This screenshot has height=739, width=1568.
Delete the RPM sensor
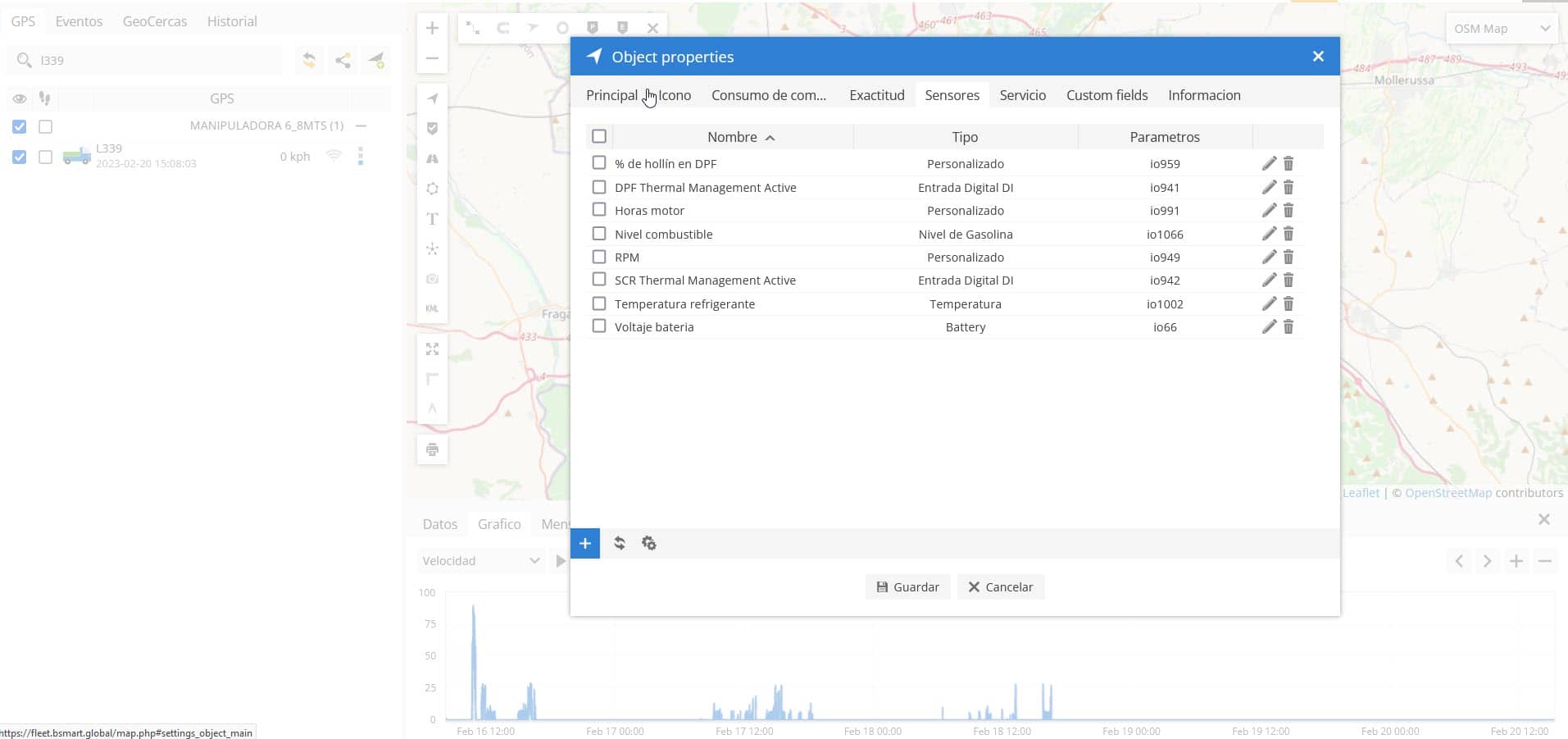pyautogui.click(x=1288, y=257)
